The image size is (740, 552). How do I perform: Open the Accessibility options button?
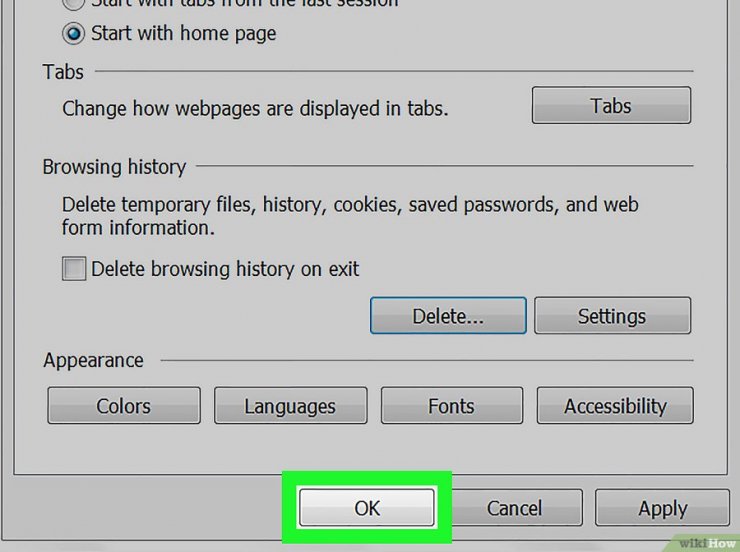pyautogui.click(x=615, y=406)
